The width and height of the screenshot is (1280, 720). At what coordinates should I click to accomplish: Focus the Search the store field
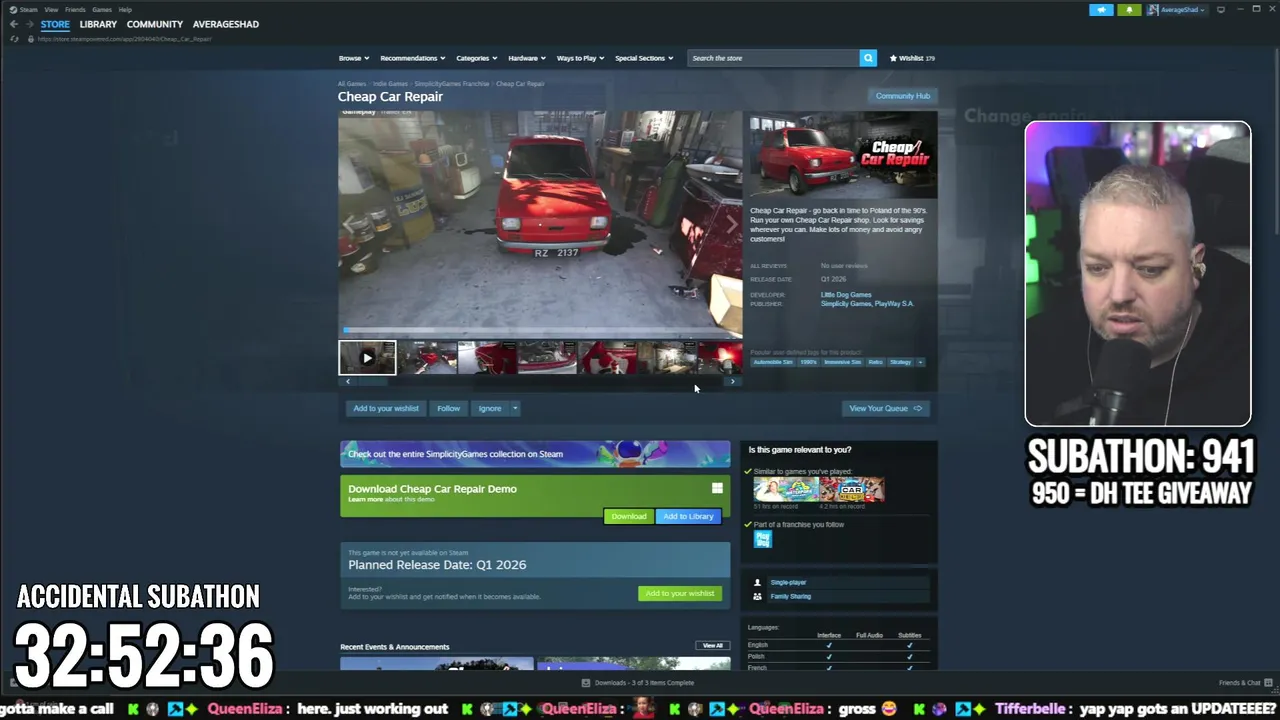[x=772, y=58]
